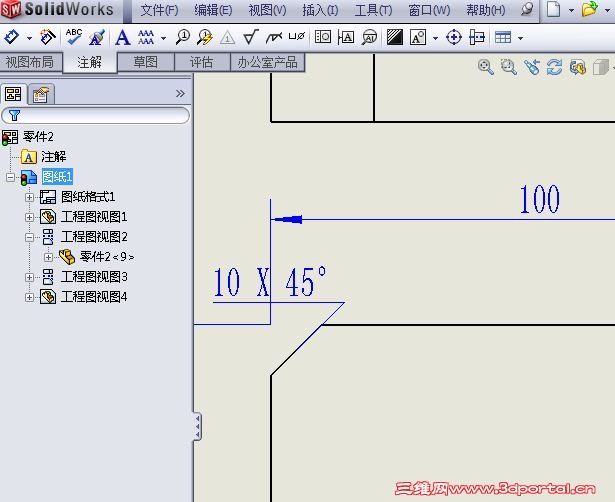Open the FeatureManager design tree tab

(x=13, y=94)
